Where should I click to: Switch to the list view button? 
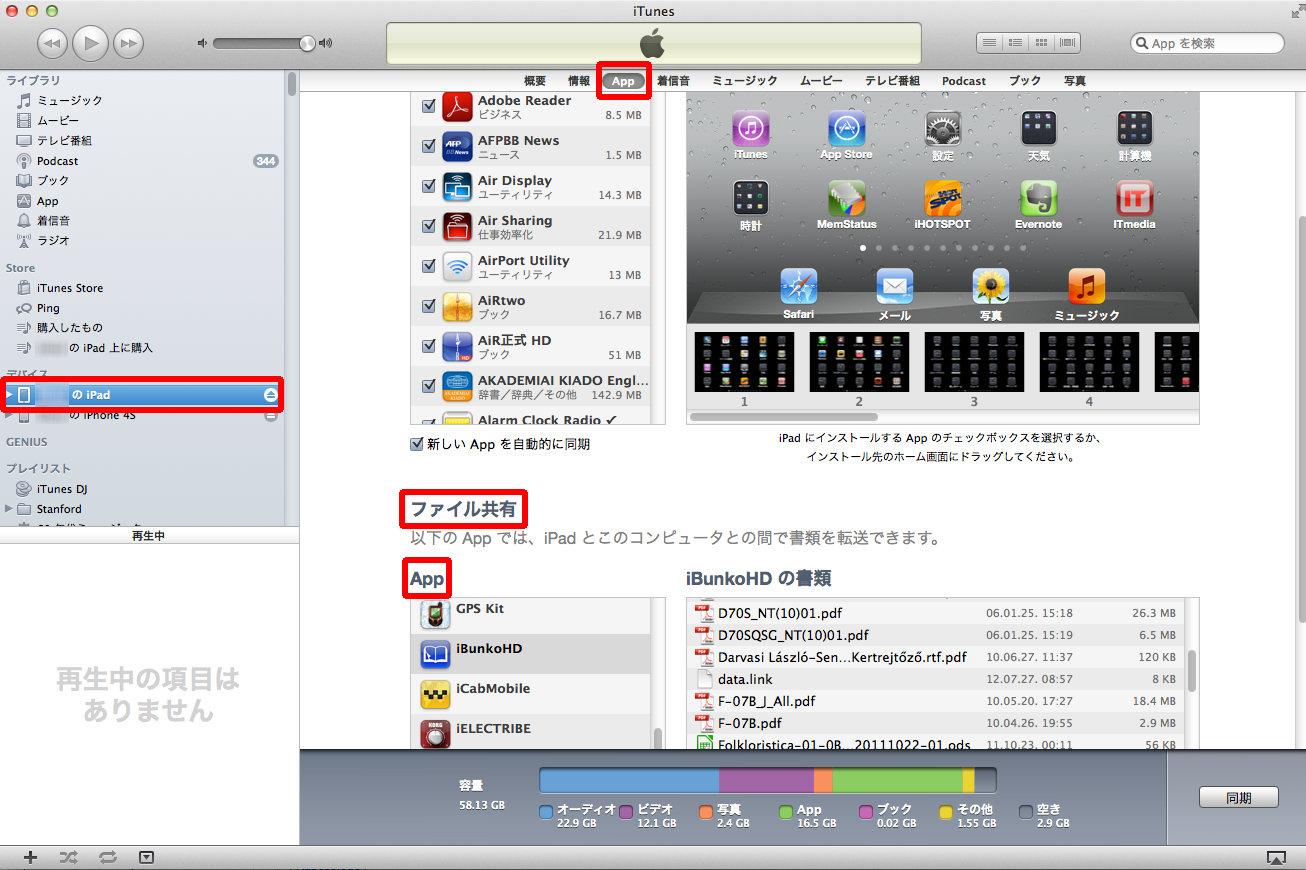pyautogui.click(x=990, y=43)
